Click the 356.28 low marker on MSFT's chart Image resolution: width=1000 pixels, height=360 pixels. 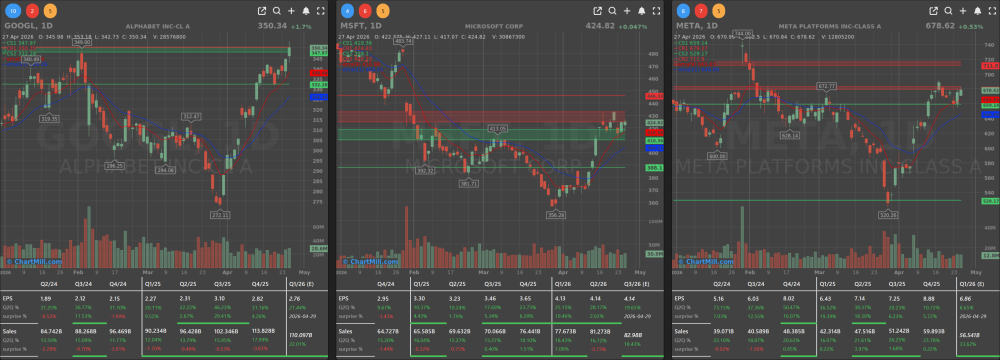click(556, 215)
